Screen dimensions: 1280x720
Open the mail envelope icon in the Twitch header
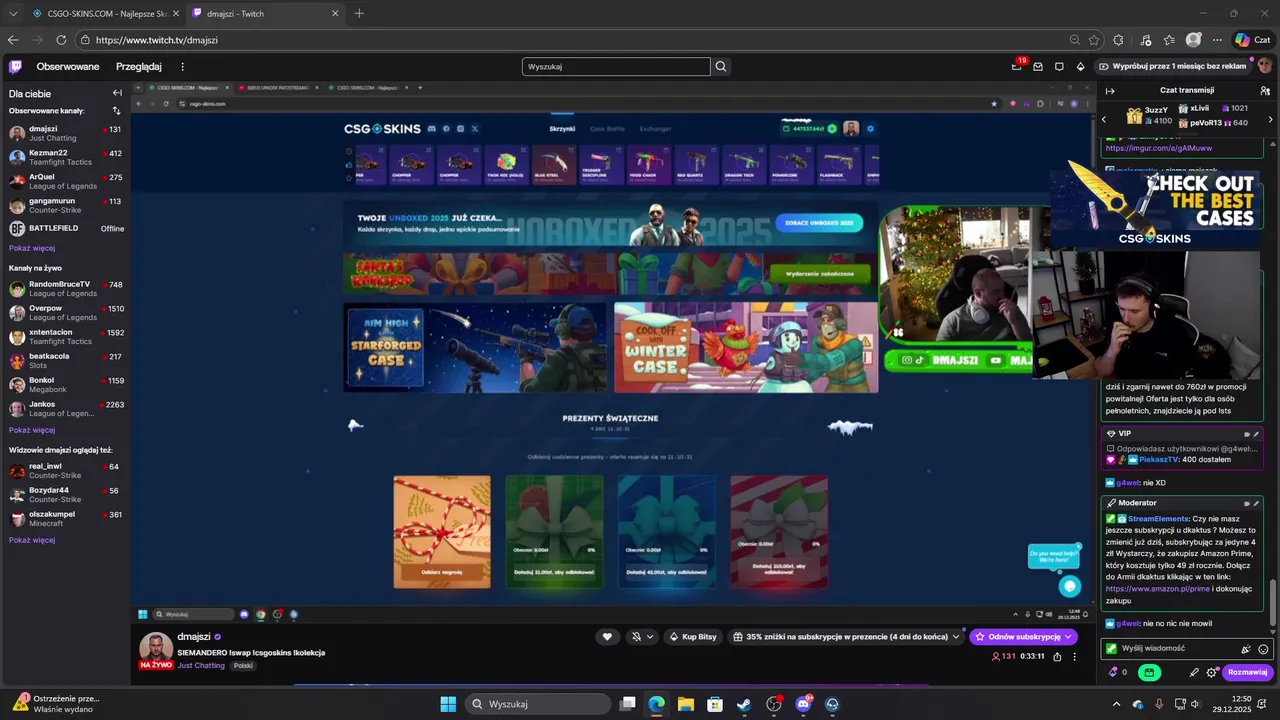1038,67
